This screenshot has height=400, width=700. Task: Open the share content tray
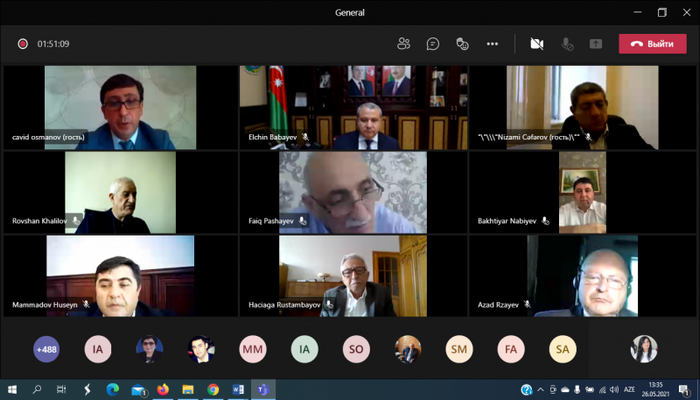pyautogui.click(x=596, y=44)
